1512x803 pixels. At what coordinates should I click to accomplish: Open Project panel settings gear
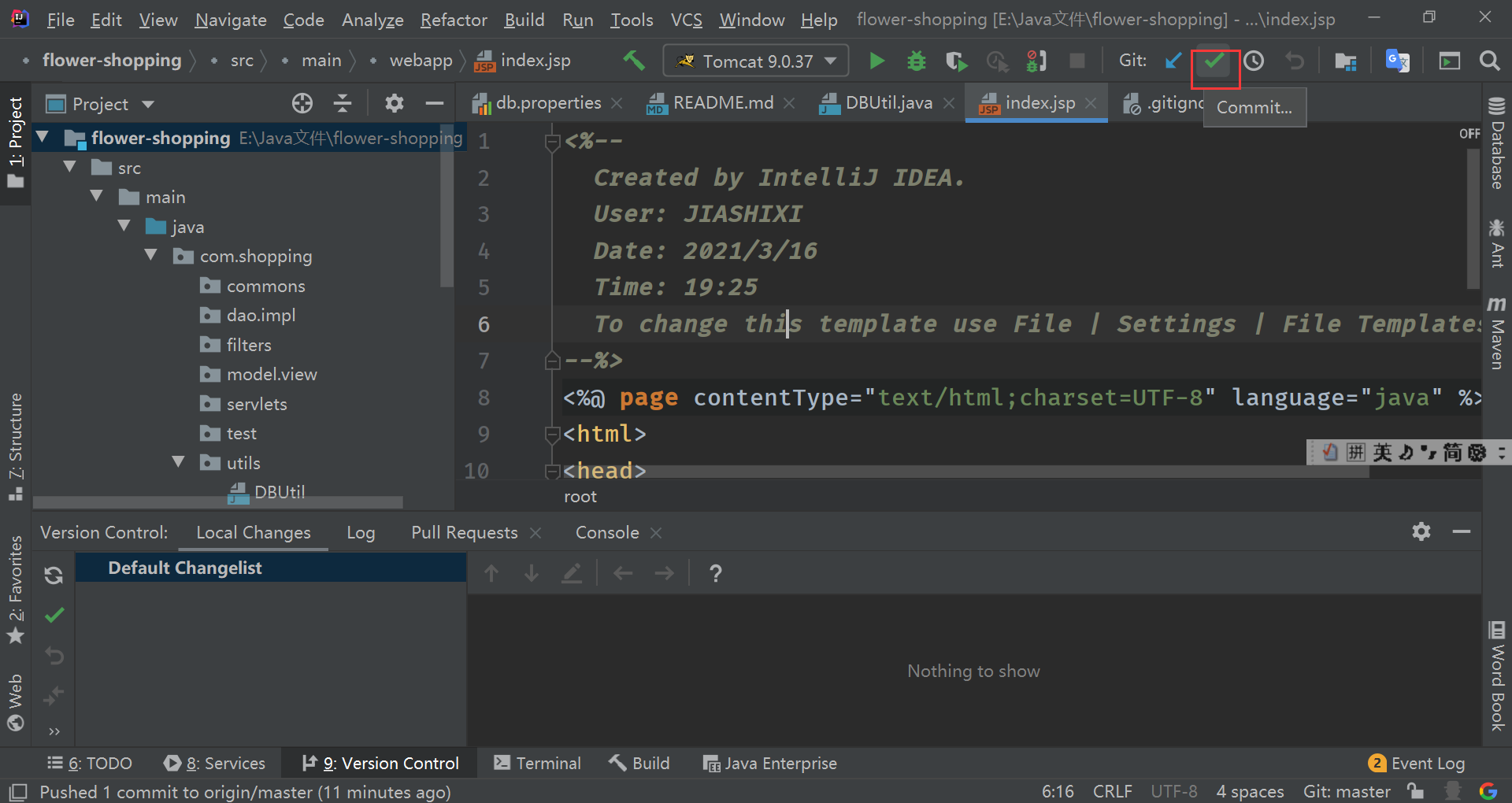[395, 103]
